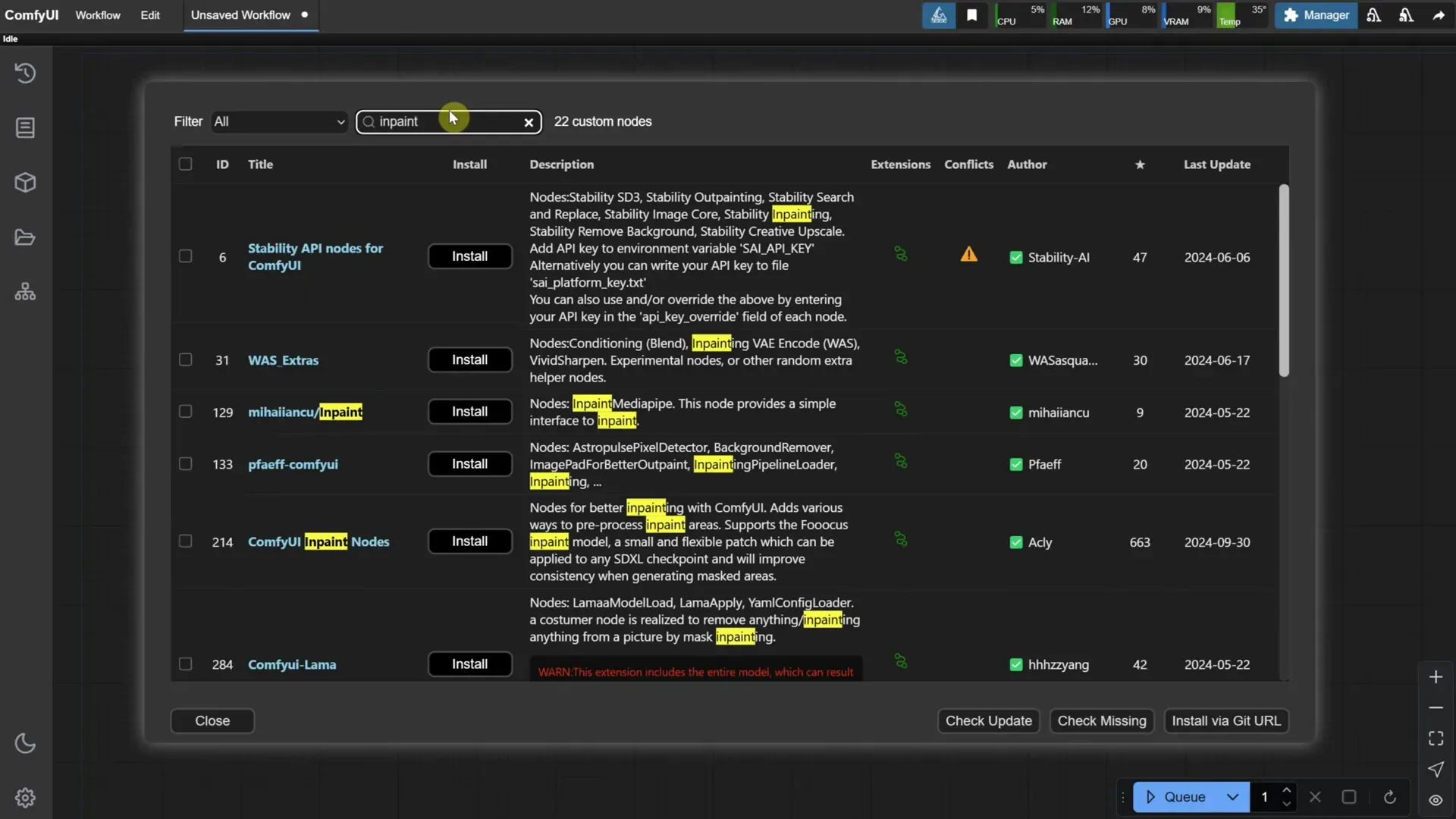1456x819 pixels.
Task: Switch to the Unsaved Workflow tab
Action: click(240, 14)
